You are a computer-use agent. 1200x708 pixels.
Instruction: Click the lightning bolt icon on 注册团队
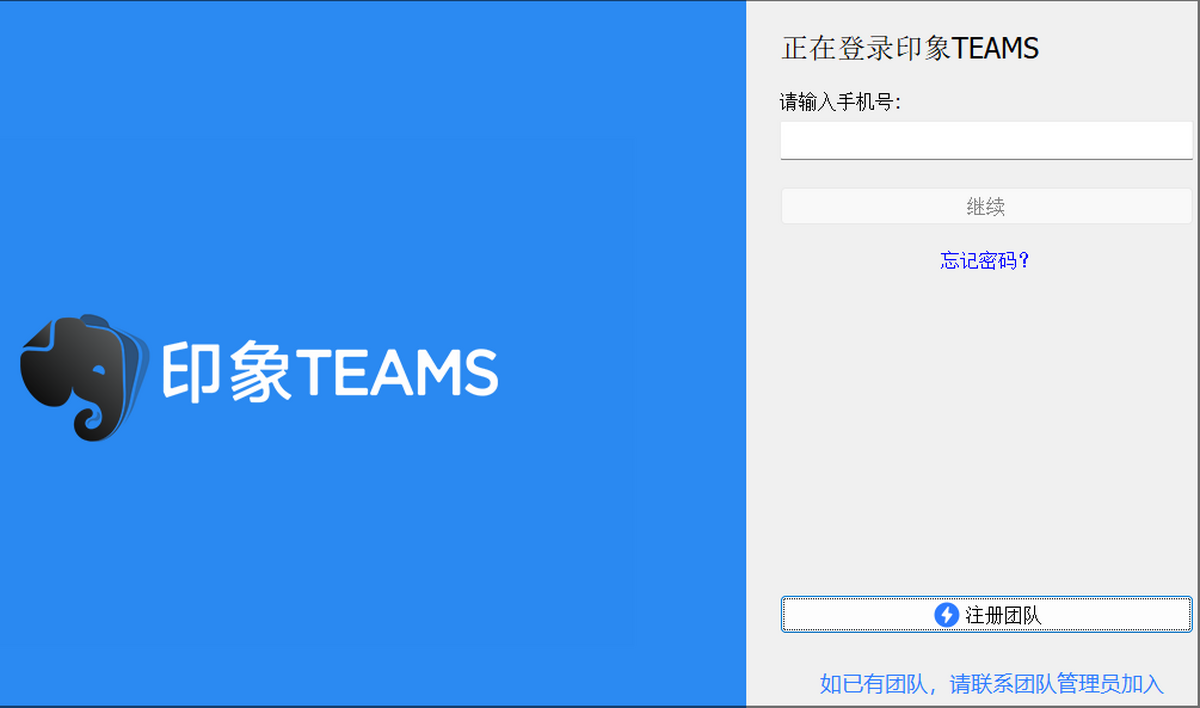tap(946, 615)
